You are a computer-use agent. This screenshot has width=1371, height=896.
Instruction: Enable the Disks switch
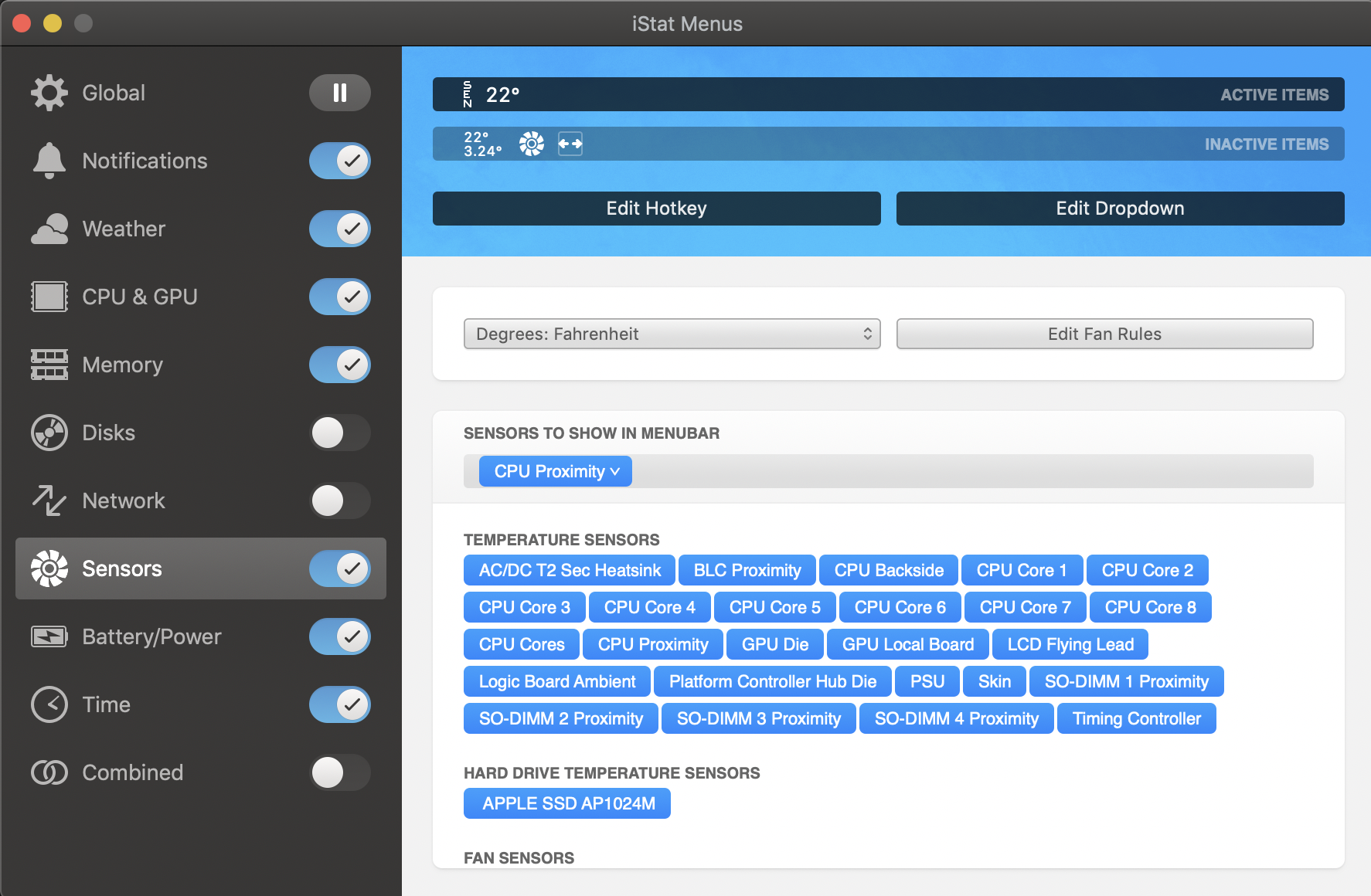[340, 433]
